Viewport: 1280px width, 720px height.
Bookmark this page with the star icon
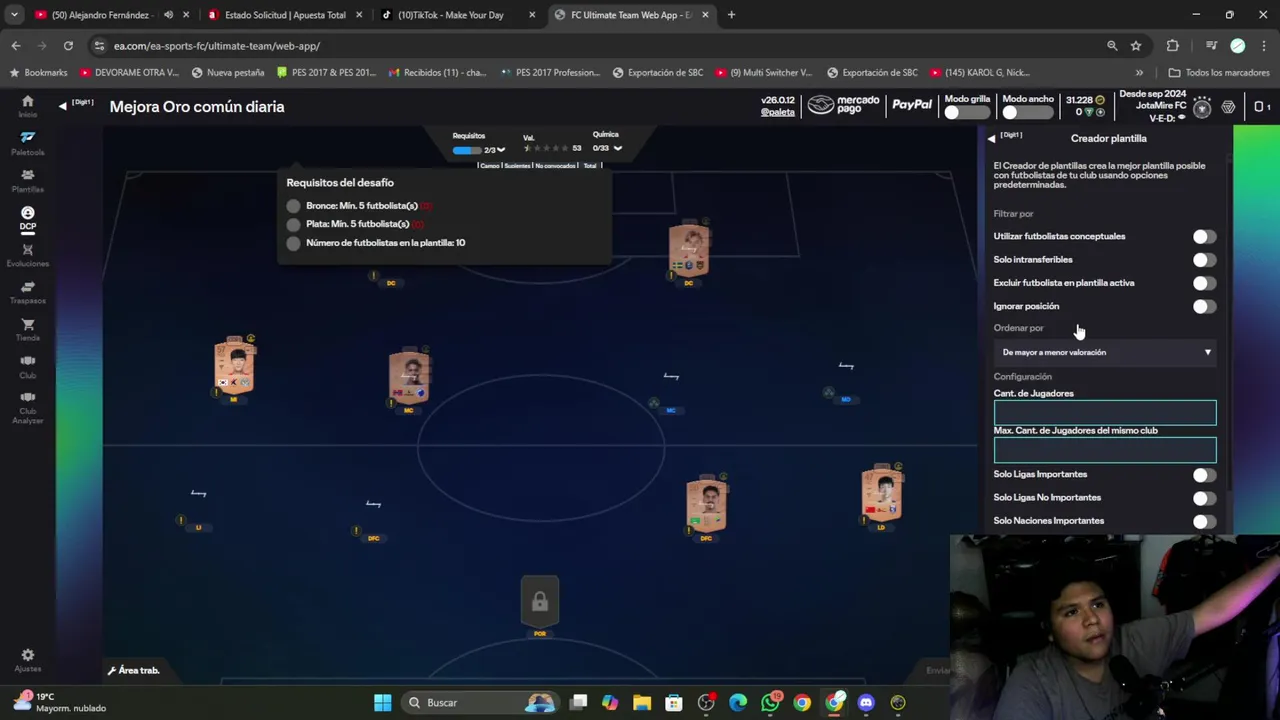click(1136, 46)
